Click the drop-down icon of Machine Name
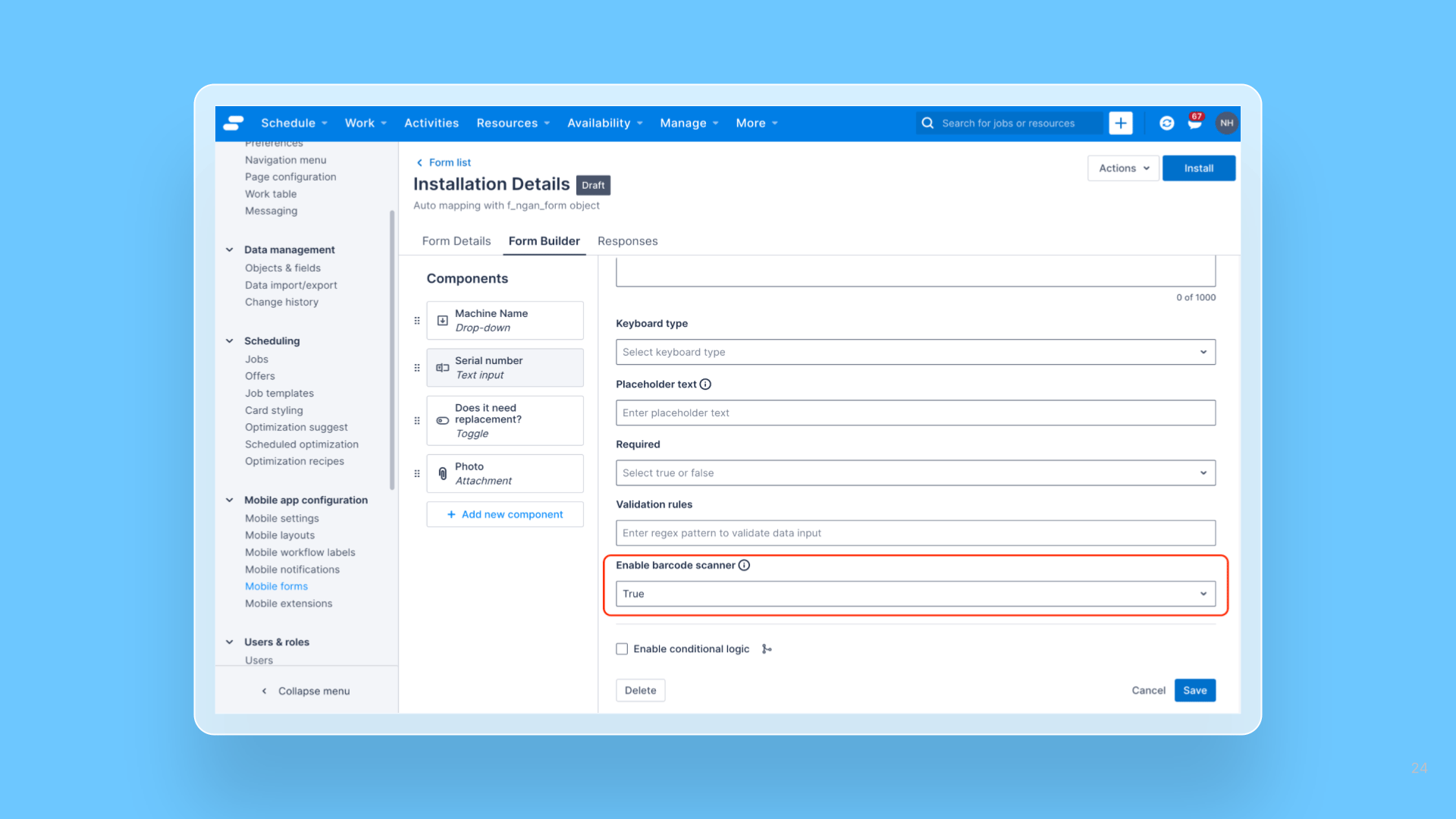Screen dimensions: 1456x819 (443, 321)
